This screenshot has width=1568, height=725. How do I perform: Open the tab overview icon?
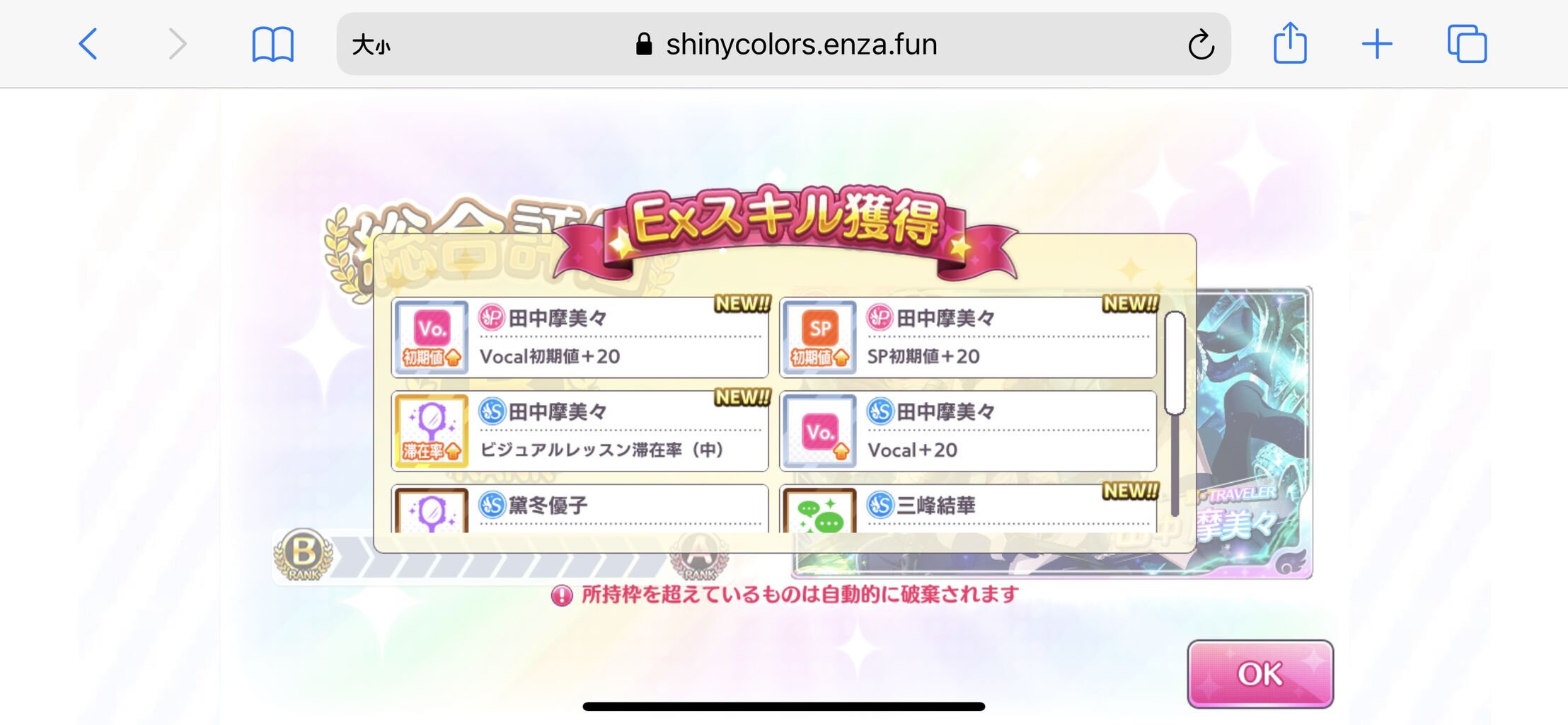1467,44
